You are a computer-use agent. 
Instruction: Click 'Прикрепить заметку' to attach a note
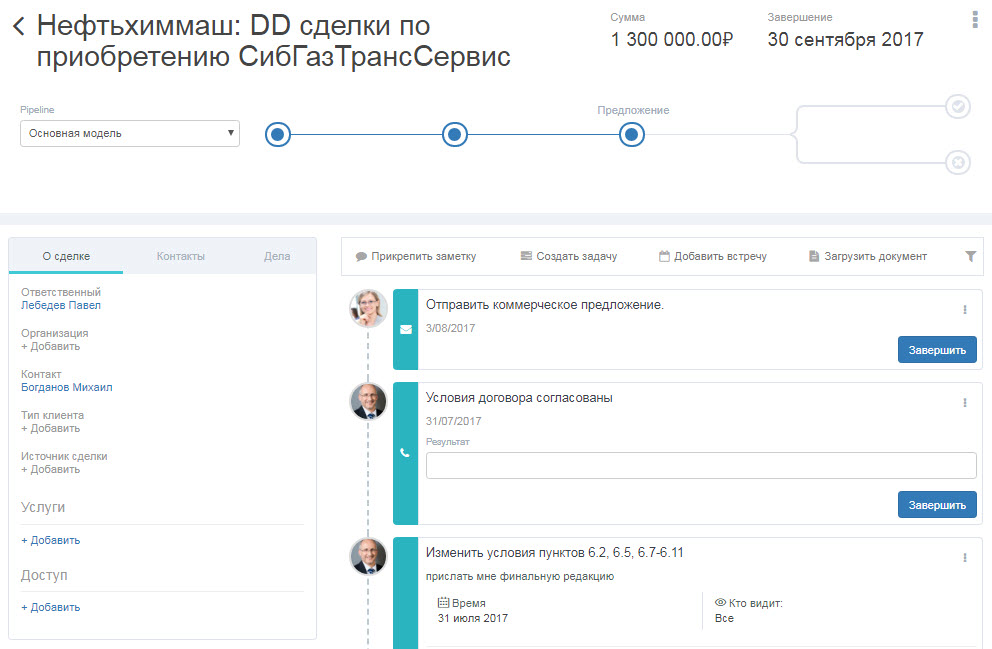pyautogui.click(x=416, y=257)
